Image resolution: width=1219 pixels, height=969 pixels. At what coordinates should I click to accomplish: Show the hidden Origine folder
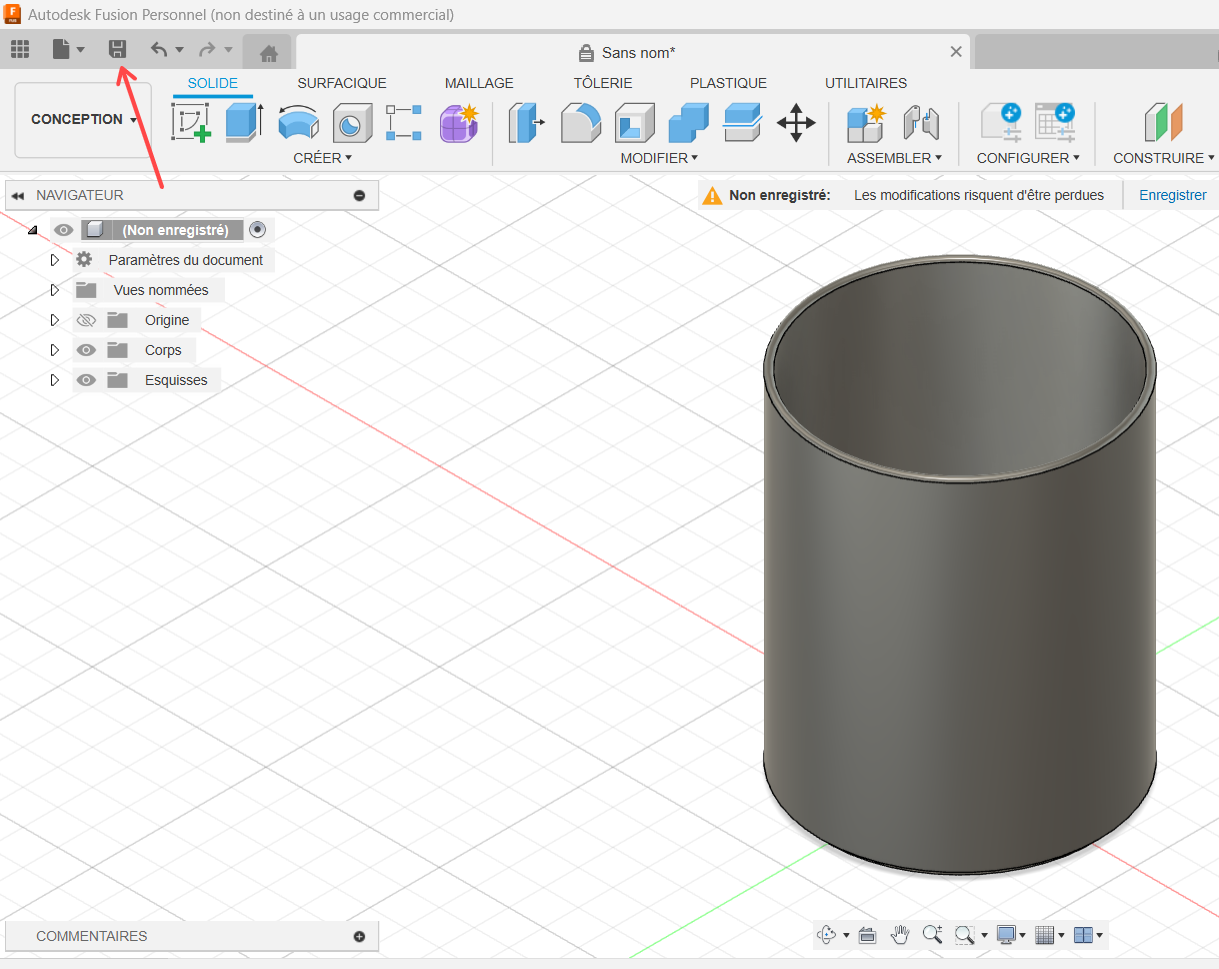[86, 320]
